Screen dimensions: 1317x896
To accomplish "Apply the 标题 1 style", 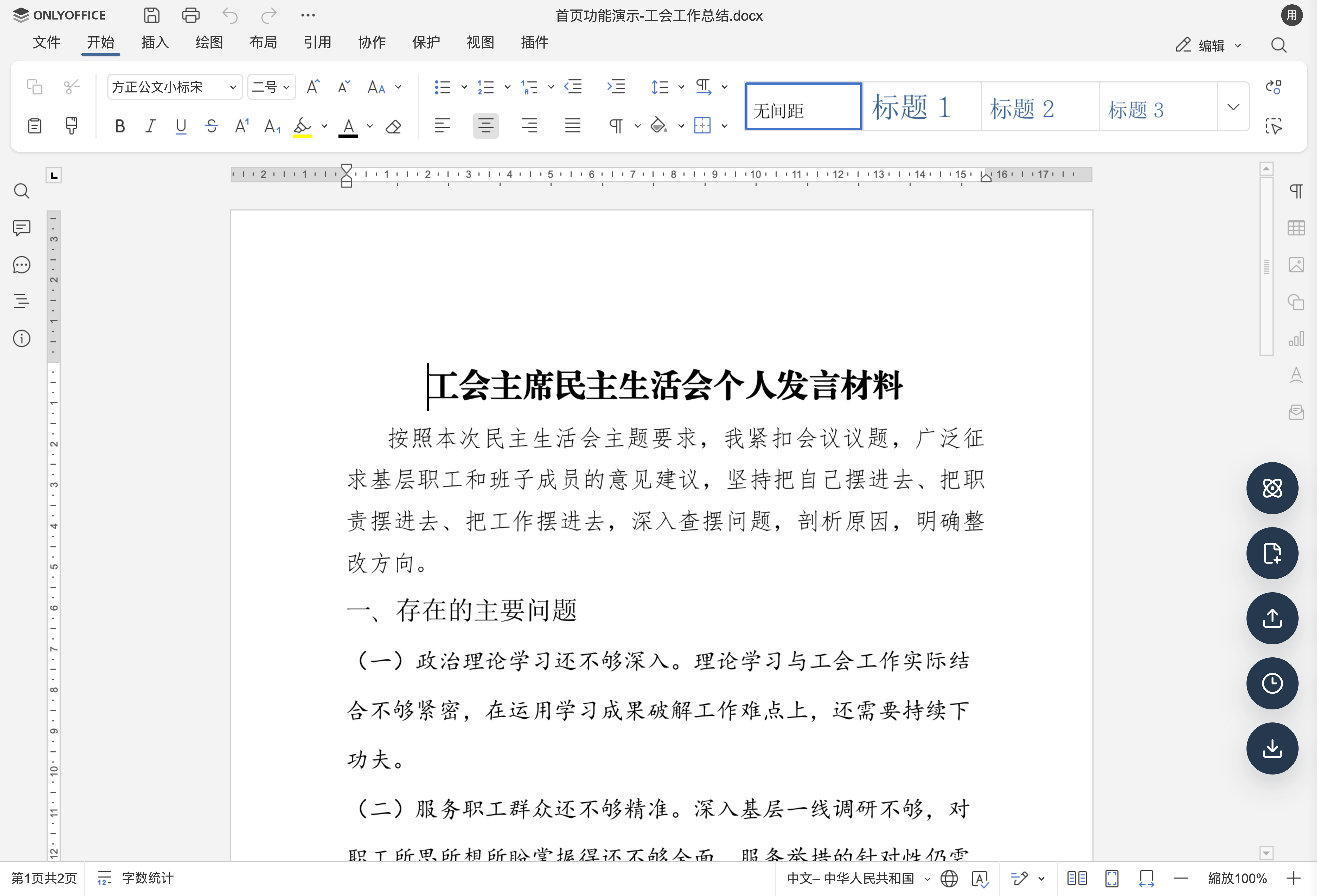I will 922,107.
